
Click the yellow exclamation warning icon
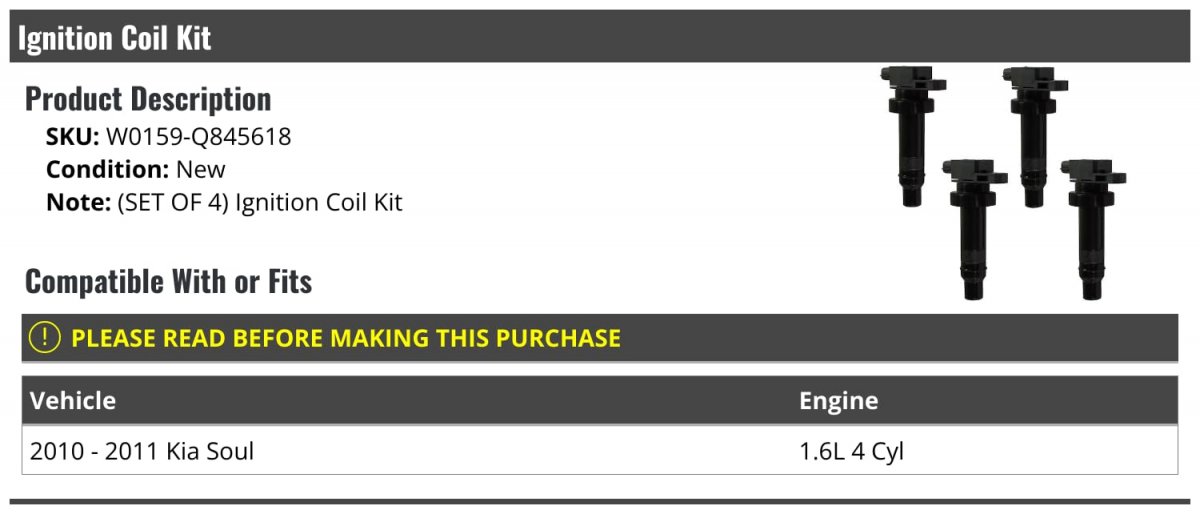tap(45, 337)
